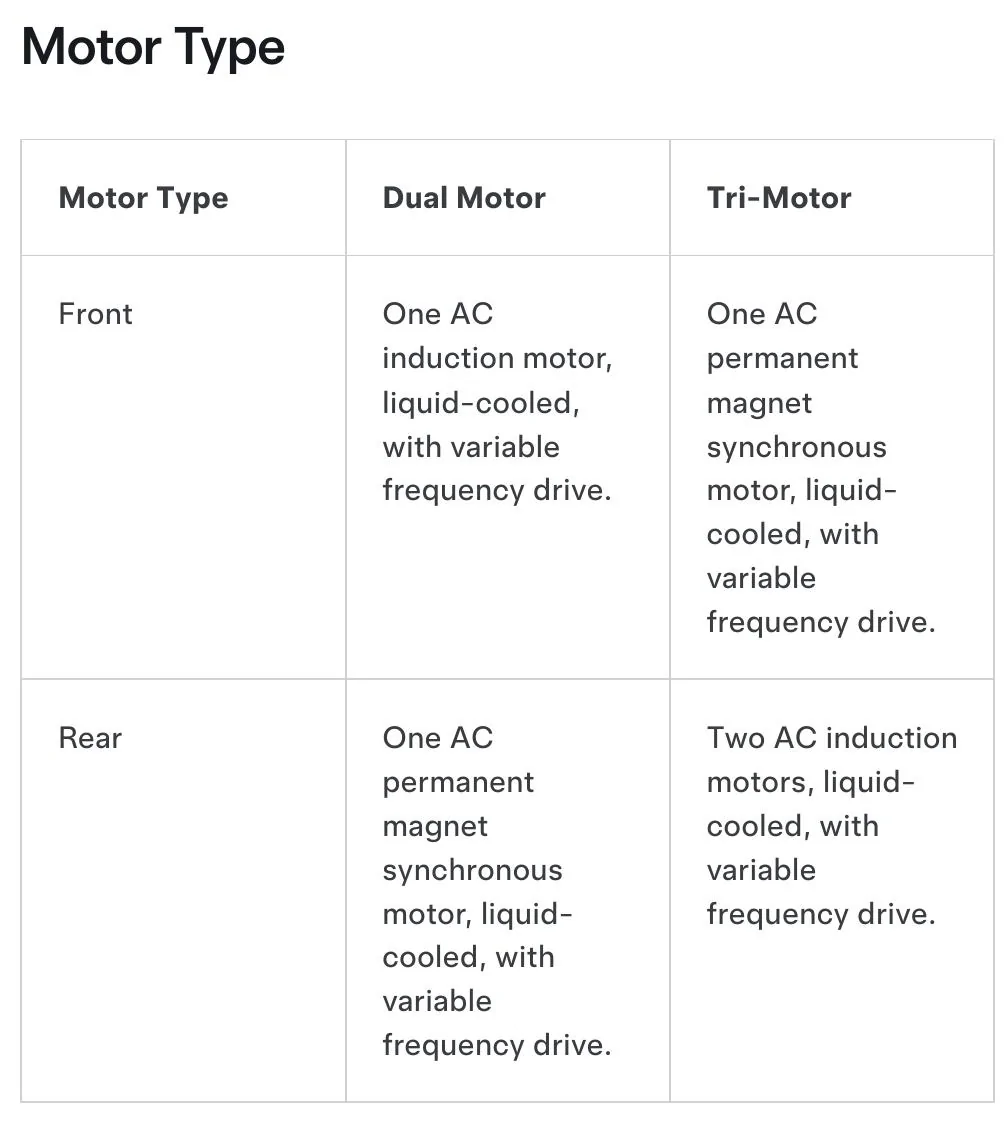This screenshot has width=1006, height=1134.
Task: Click 'liquid-cooled,' text in Dual Motor front
Action: 481,404
